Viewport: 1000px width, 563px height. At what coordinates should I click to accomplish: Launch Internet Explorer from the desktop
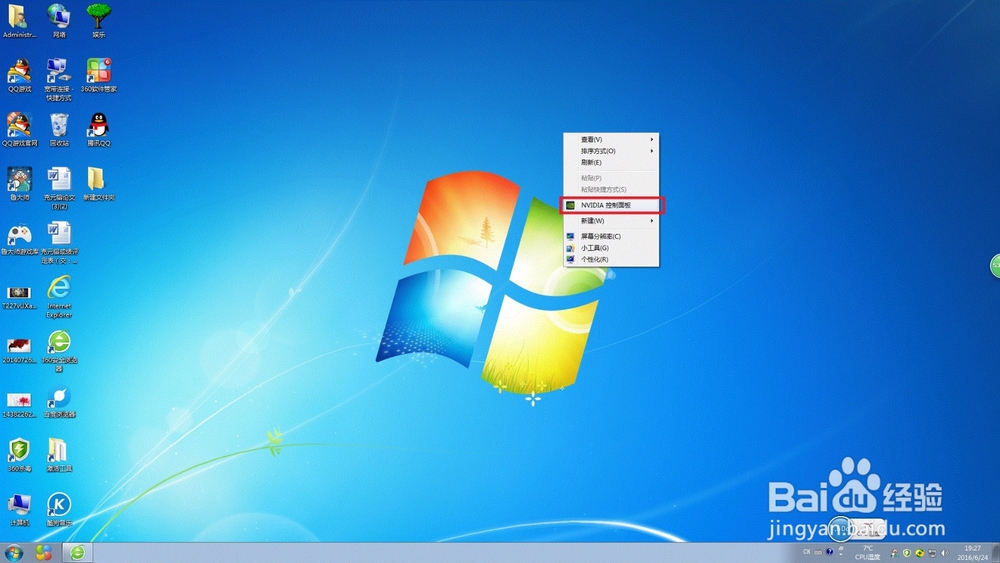(x=59, y=296)
